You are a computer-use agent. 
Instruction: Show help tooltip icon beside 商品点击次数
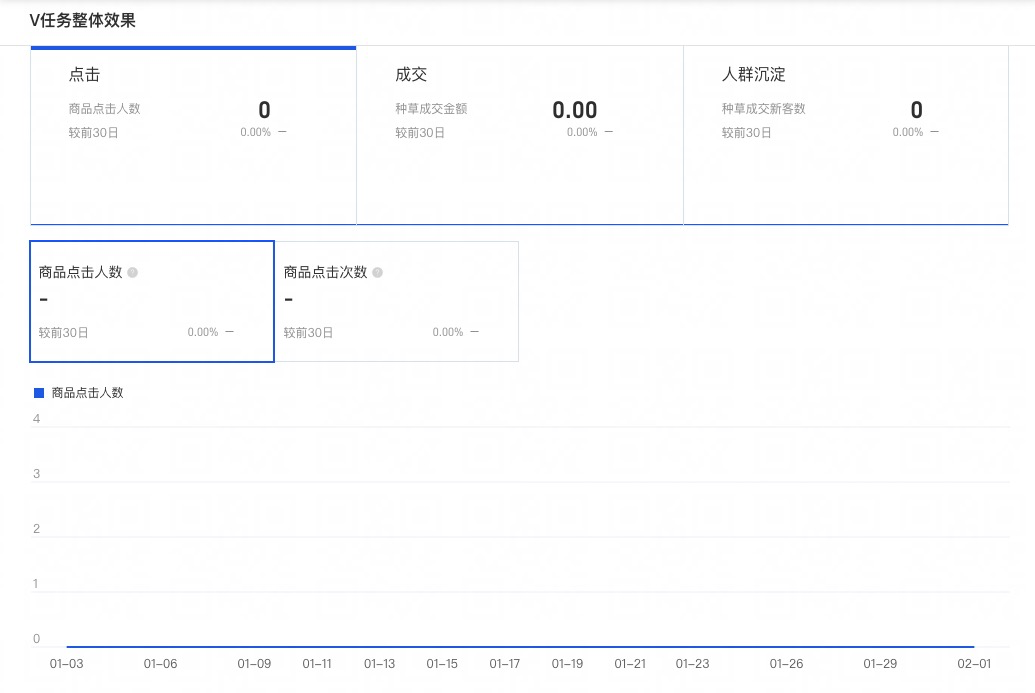click(378, 273)
